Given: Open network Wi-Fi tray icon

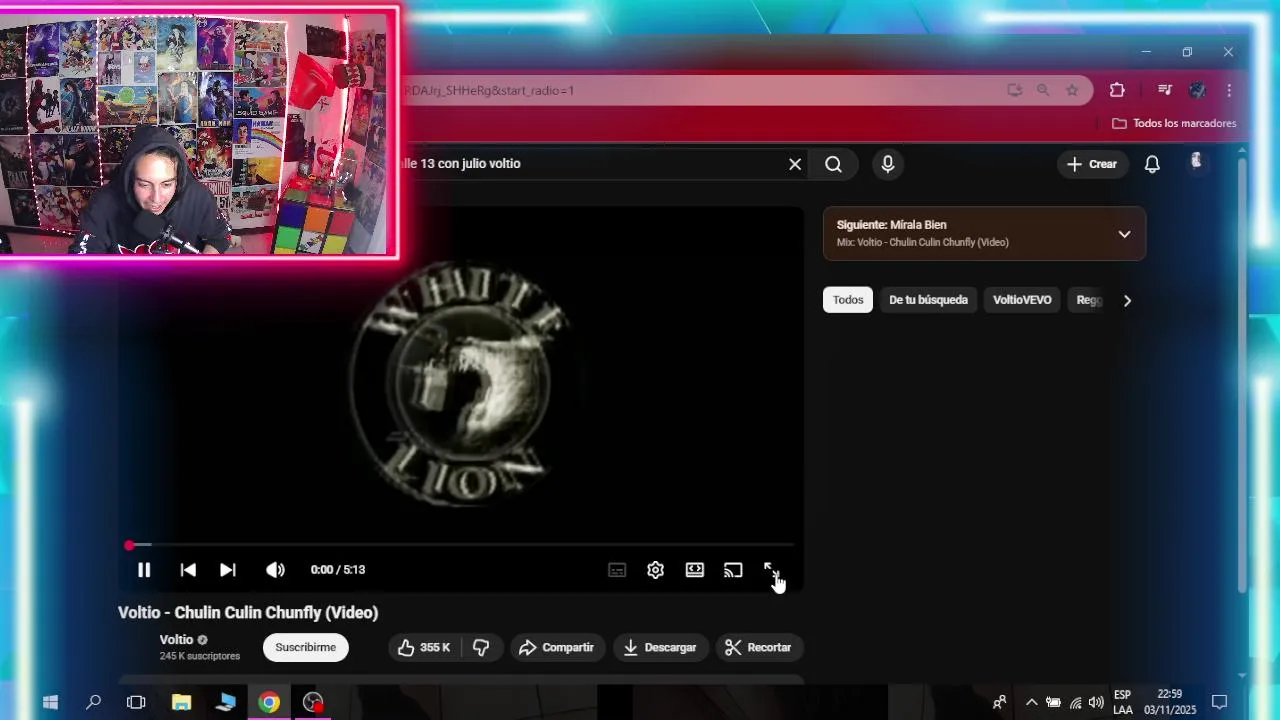Looking at the screenshot, I should (x=1075, y=702).
